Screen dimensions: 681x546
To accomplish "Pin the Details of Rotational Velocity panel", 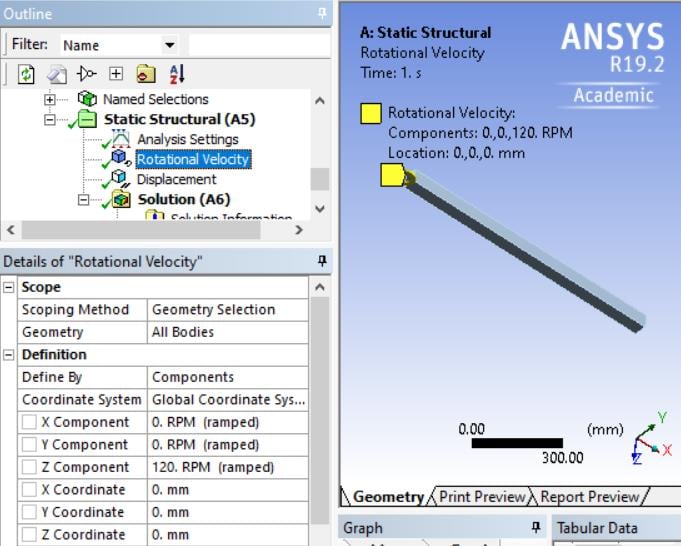I will [322, 261].
